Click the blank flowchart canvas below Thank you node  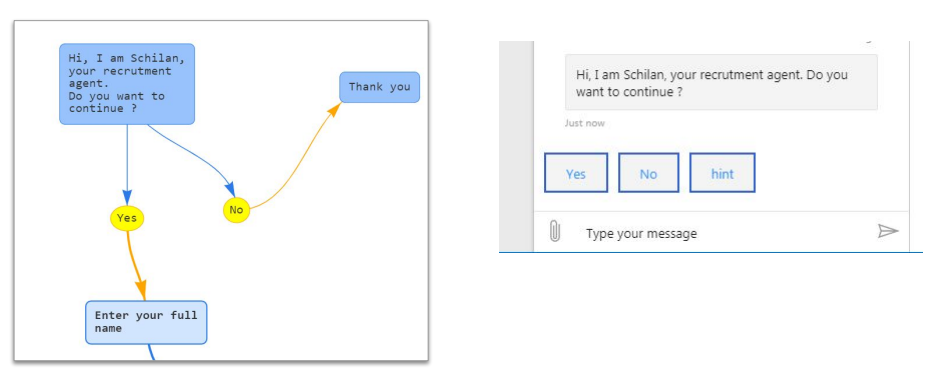[357, 238]
